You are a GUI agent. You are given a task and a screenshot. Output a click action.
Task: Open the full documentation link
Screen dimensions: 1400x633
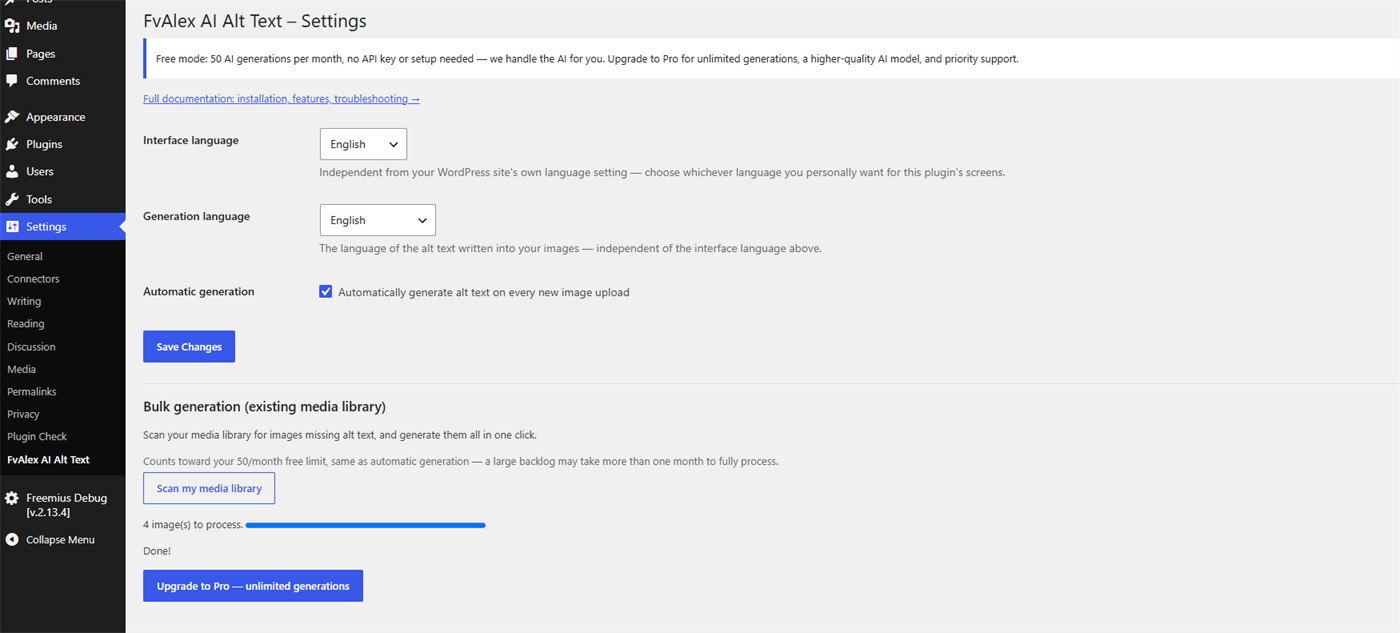click(281, 99)
